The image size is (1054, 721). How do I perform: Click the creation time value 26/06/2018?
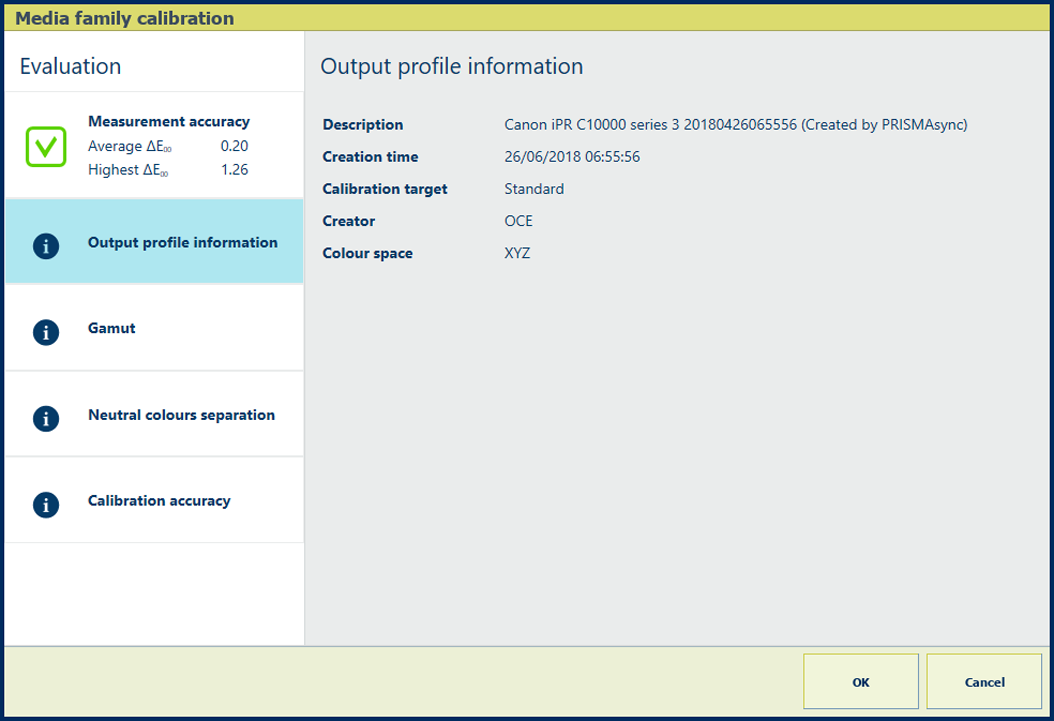(572, 157)
